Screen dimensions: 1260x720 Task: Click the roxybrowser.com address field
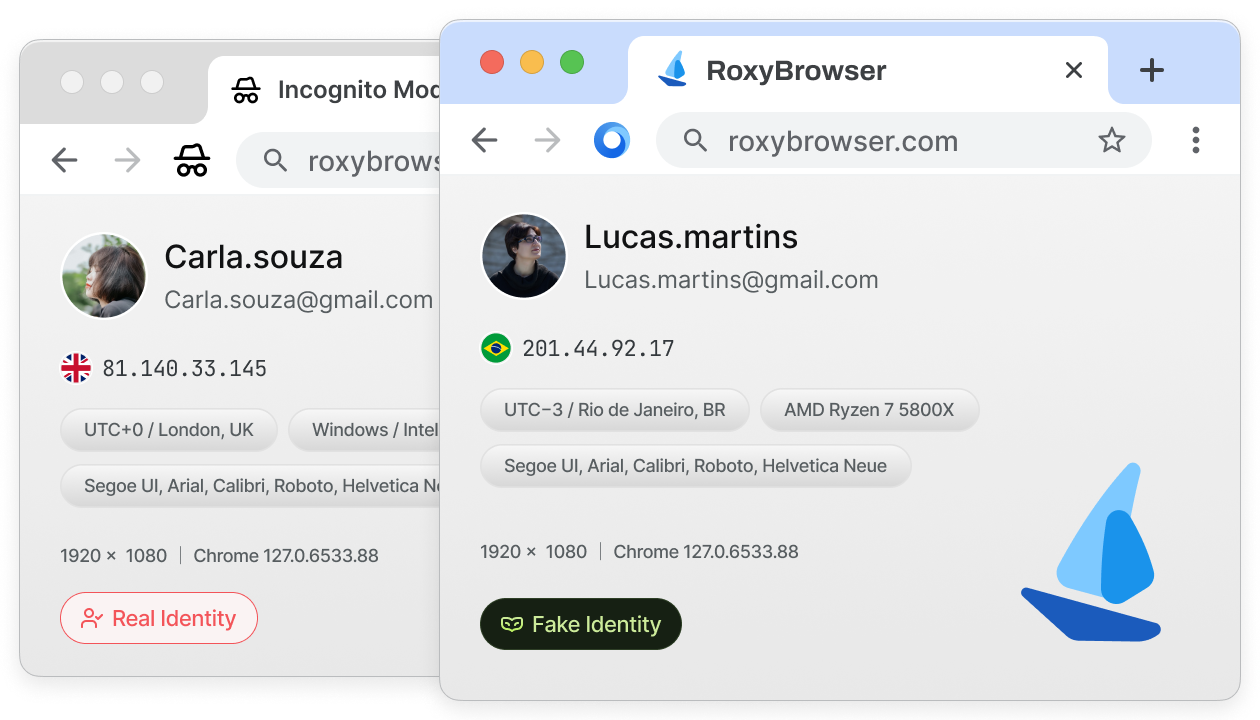(x=904, y=141)
